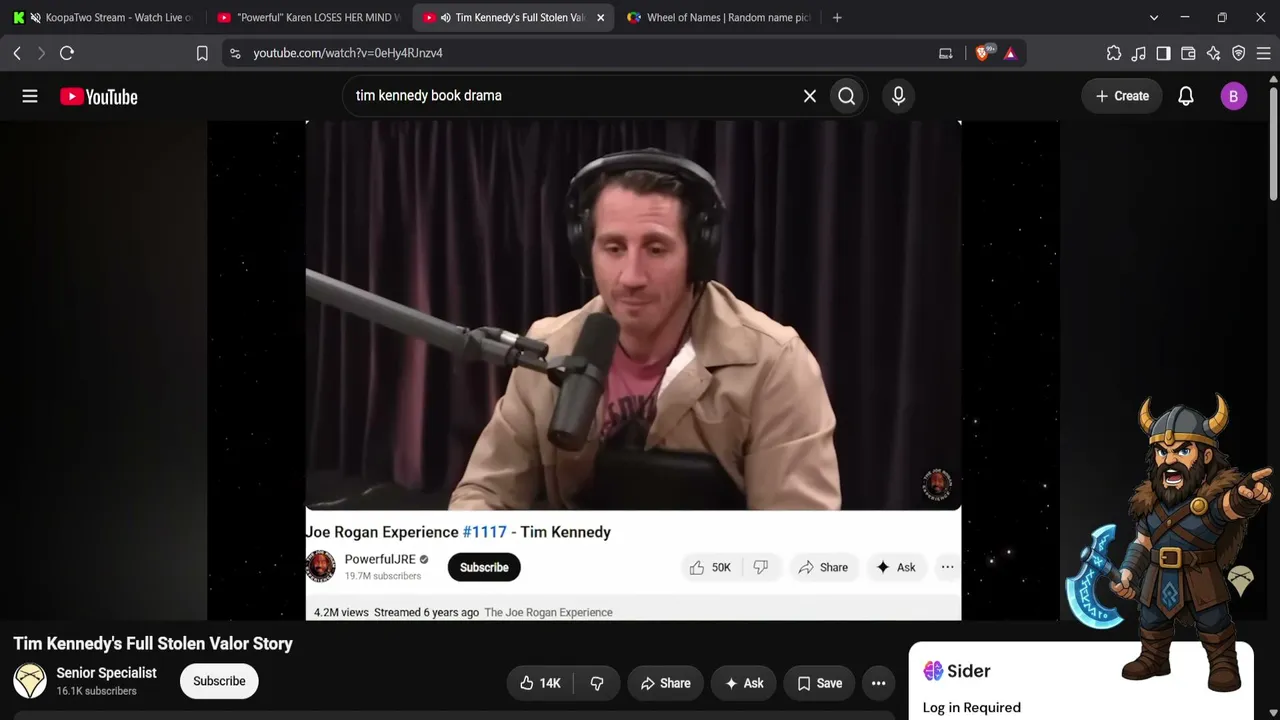The image size is (1280, 720).
Task: Open site settings icon in address bar
Action: tap(234, 53)
